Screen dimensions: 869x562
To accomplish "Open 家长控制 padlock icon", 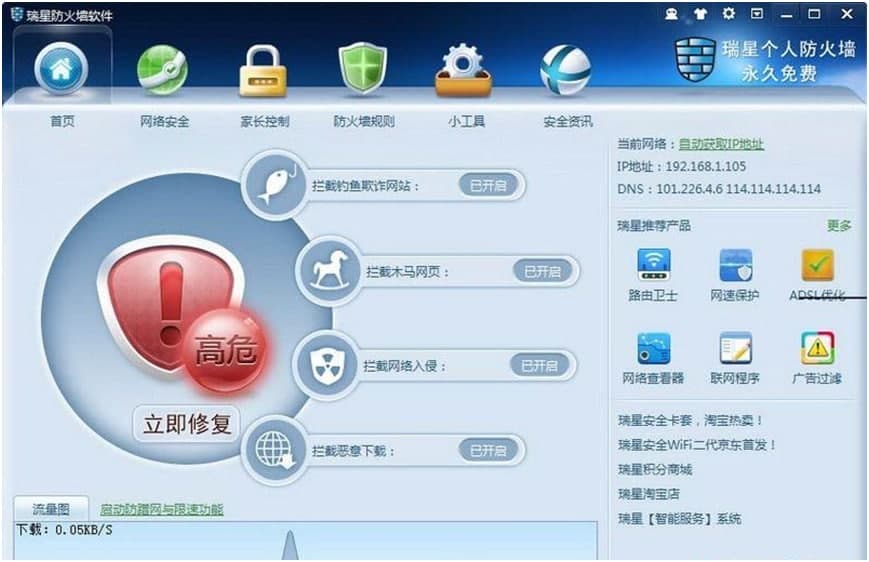I will 263,71.
